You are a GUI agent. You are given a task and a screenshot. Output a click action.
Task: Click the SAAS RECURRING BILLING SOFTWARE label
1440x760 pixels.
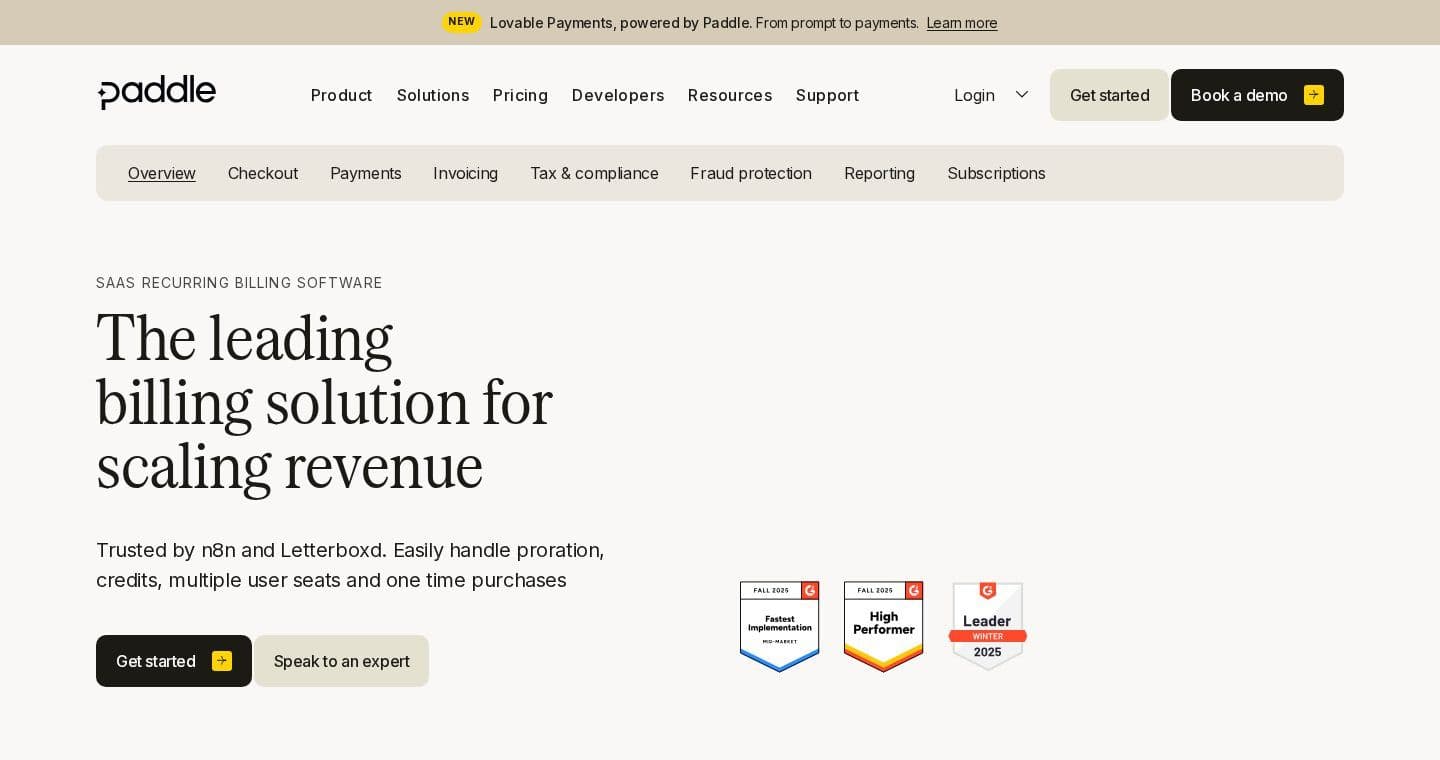point(239,283)
